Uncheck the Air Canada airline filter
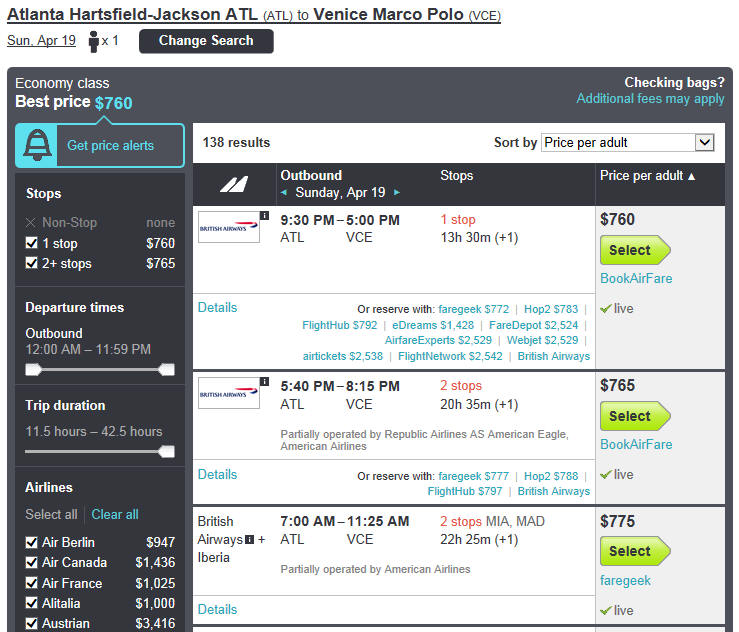The height and width of the screenshot is (632, 739). click(x=31, y=562)
